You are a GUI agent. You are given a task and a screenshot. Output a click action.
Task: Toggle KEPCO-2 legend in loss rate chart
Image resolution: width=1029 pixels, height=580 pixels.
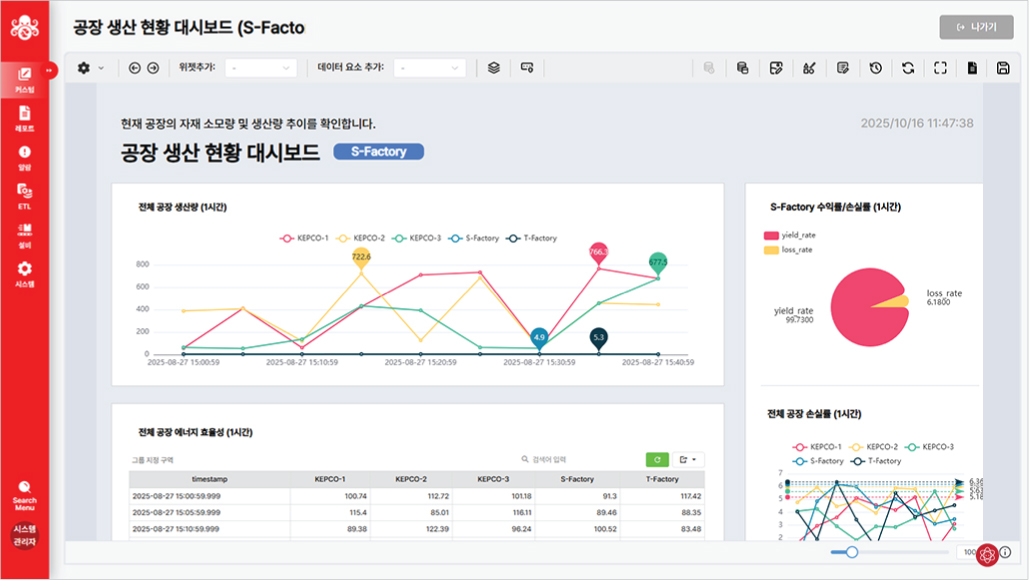tap(873, 447)
